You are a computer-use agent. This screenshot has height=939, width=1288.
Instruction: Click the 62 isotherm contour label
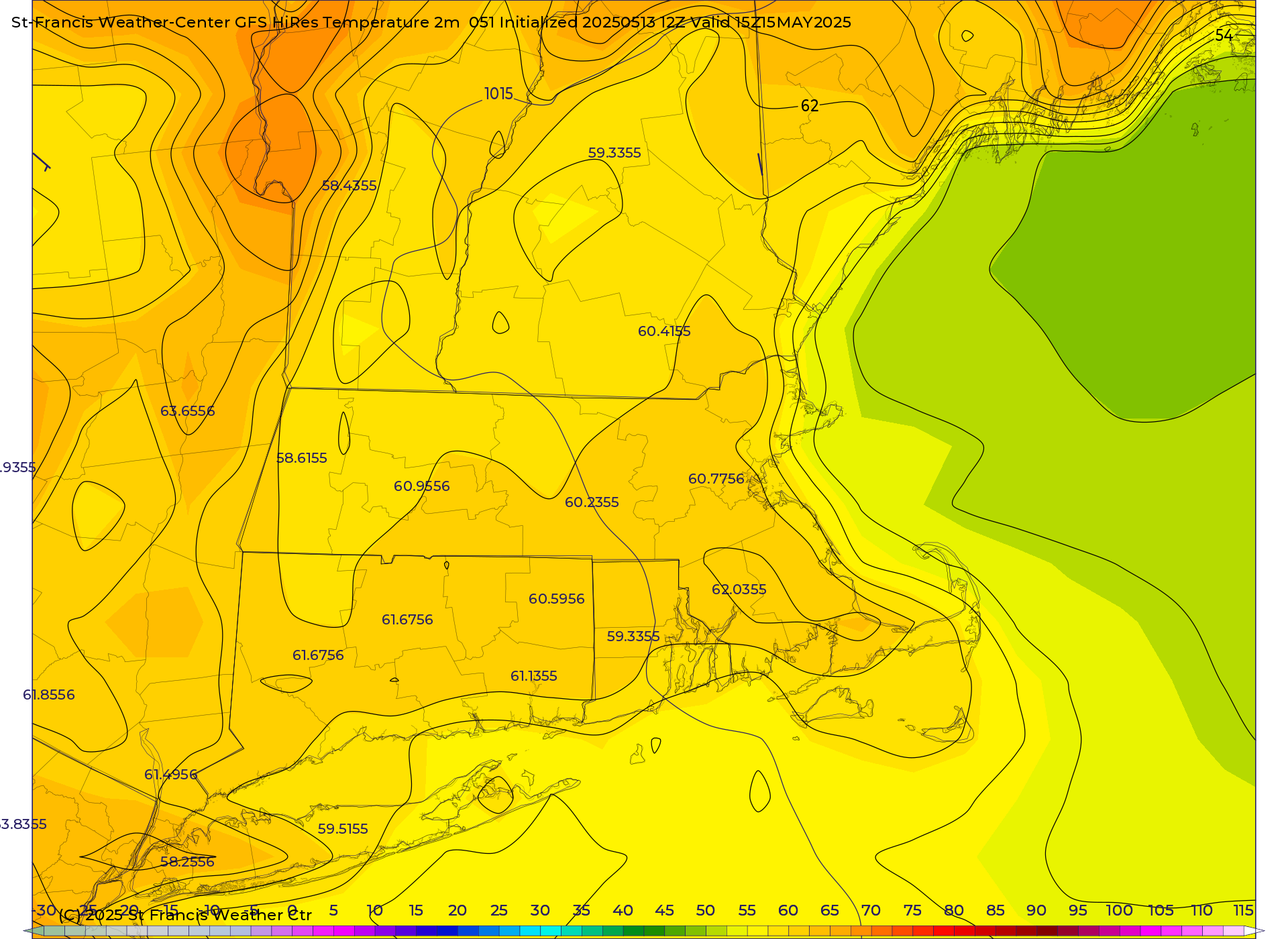click(x=810, y=106)
